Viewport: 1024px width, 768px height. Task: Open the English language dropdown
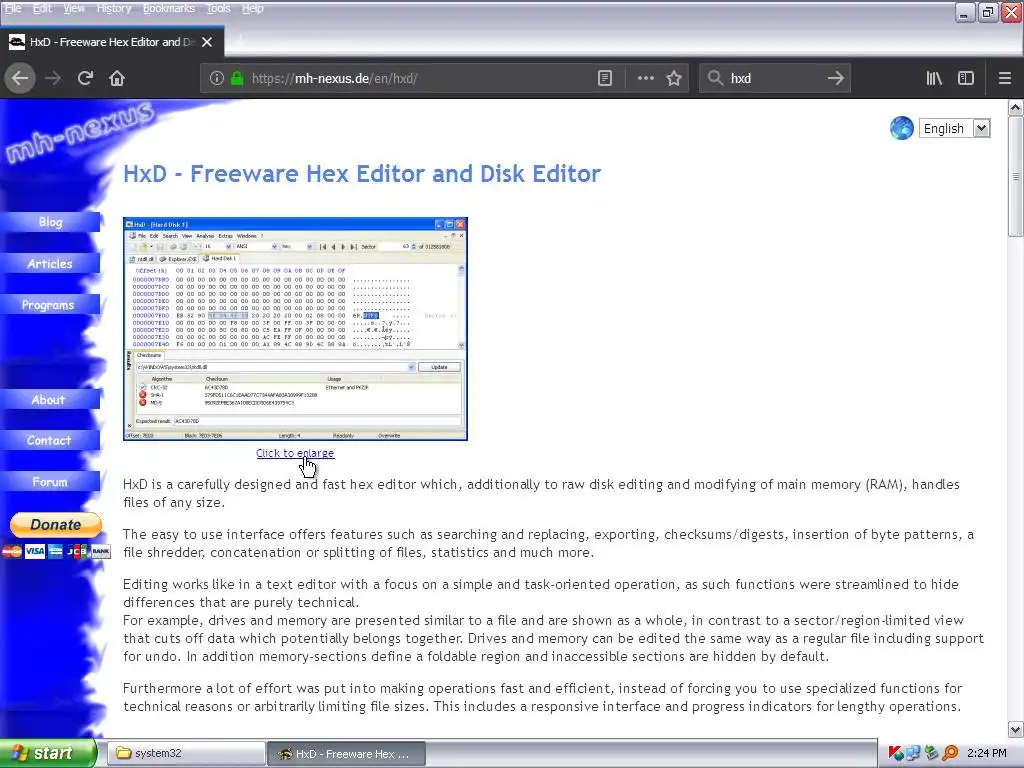pos(954,128)
